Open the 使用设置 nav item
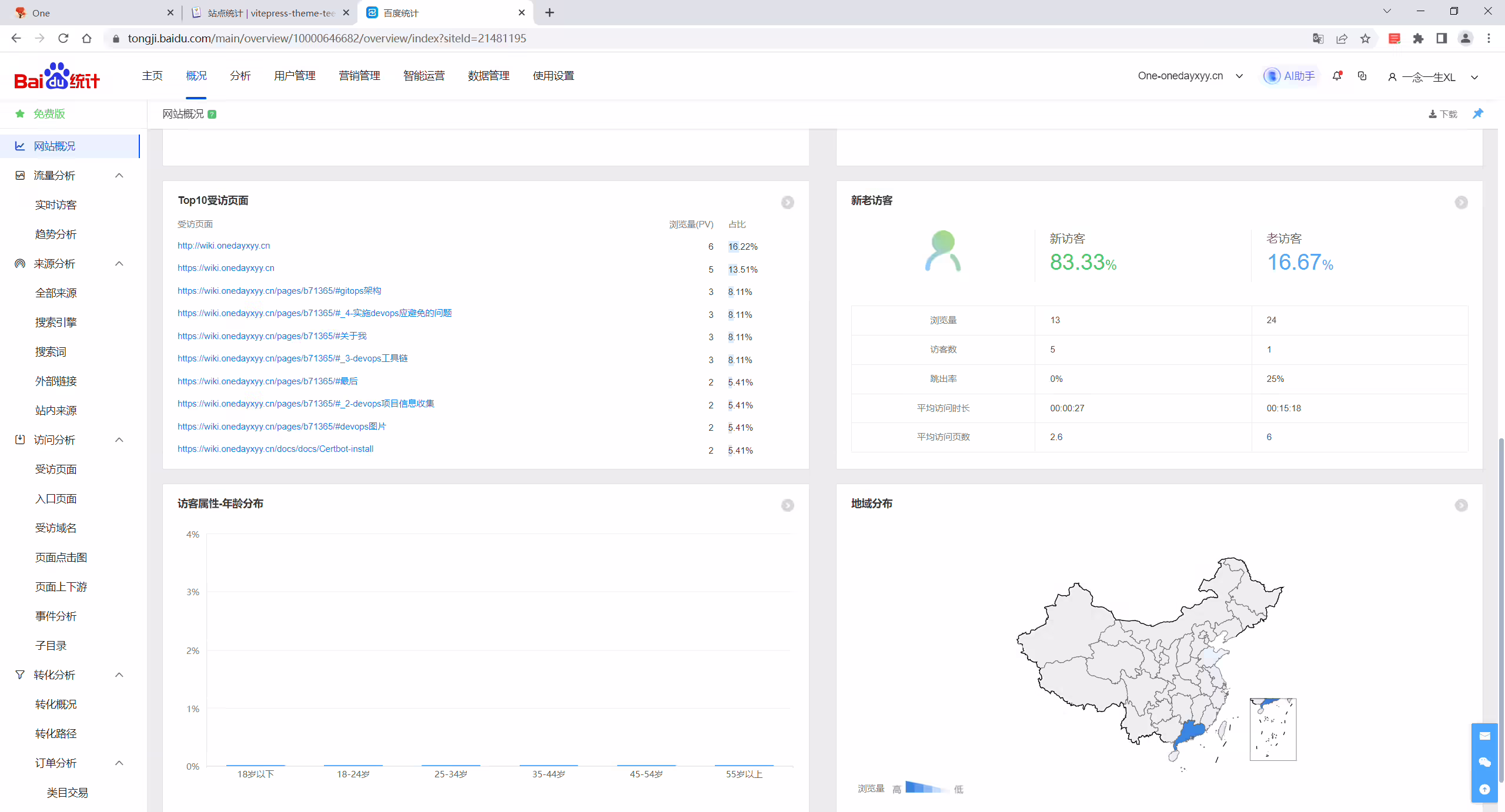The image size is (1505, 812). 553,76
